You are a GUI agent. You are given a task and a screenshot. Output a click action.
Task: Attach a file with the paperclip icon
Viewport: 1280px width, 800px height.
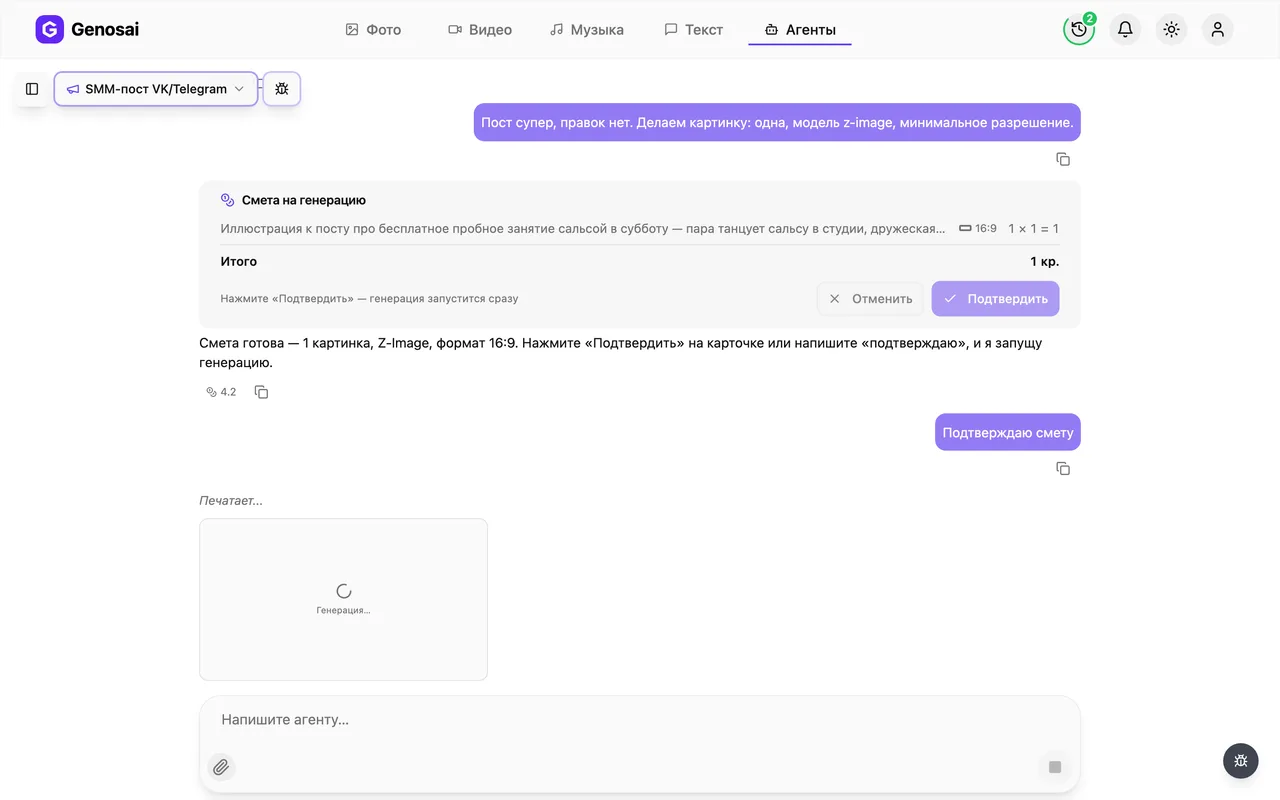tap(221, 767)
